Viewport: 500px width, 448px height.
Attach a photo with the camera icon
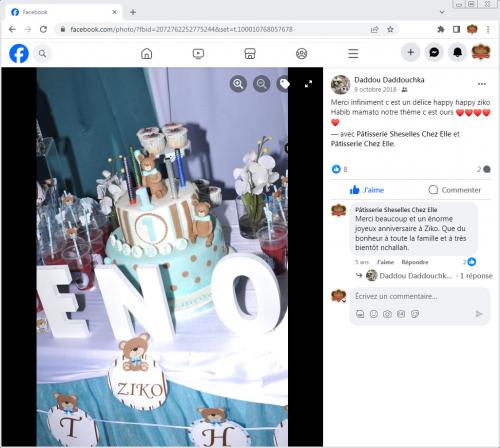[x=387, y=314]
